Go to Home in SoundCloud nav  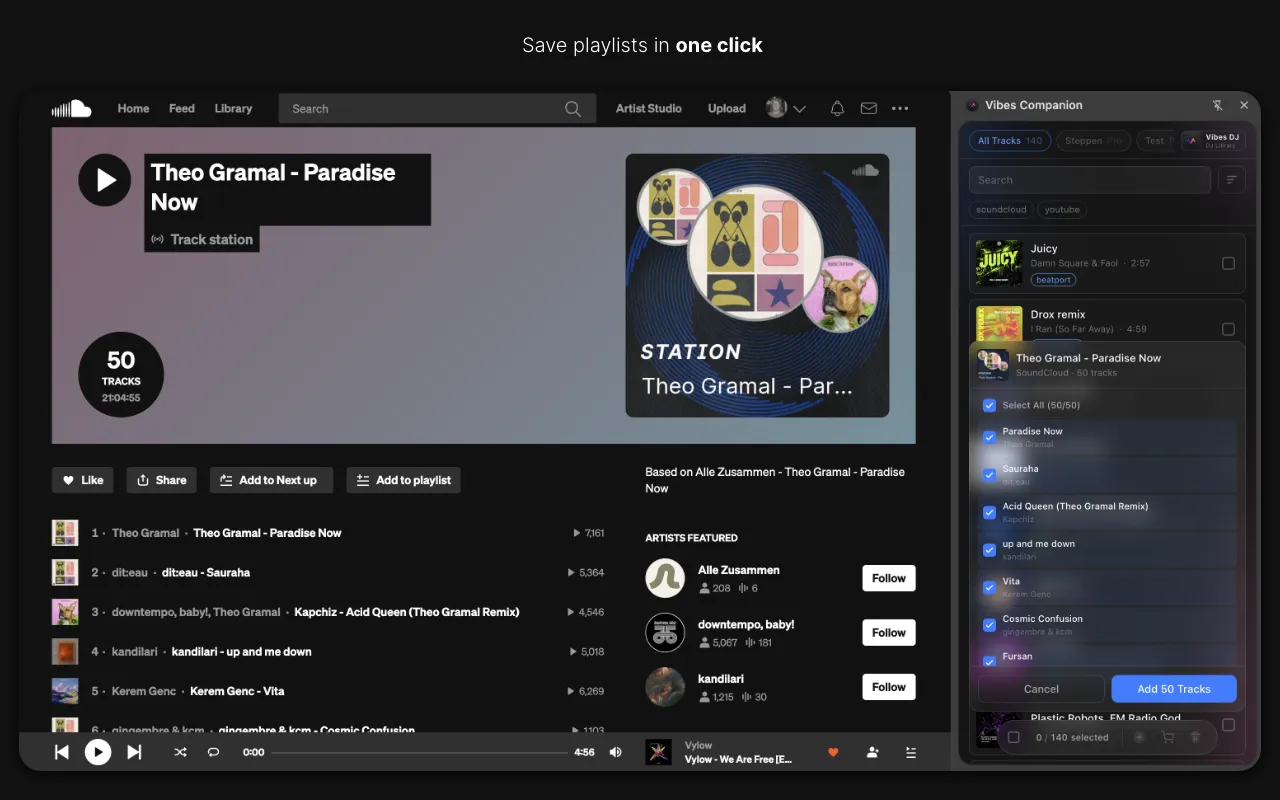133,108
